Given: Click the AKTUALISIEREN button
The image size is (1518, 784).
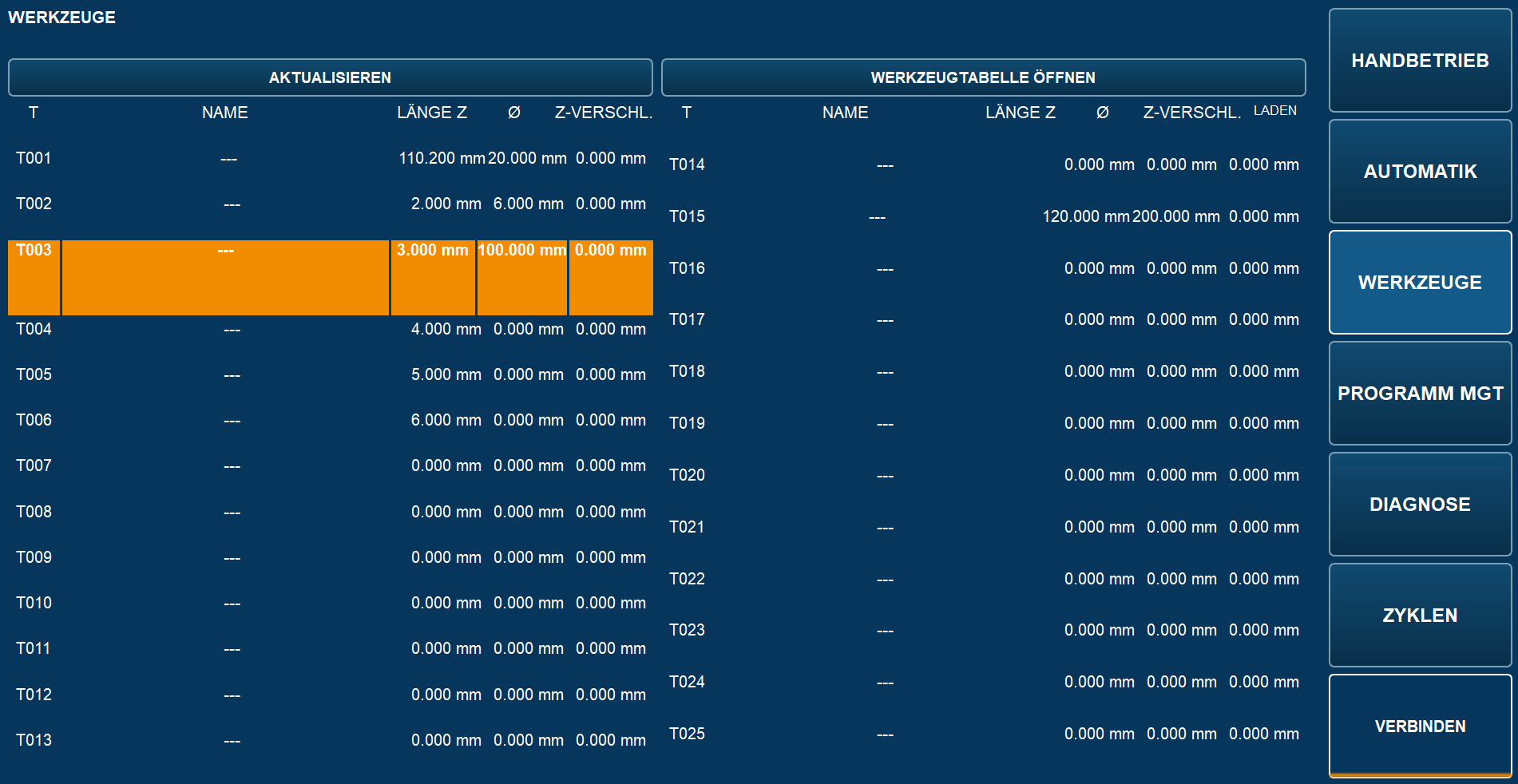Looking at the screenshot, I should [x=330, y=77].
